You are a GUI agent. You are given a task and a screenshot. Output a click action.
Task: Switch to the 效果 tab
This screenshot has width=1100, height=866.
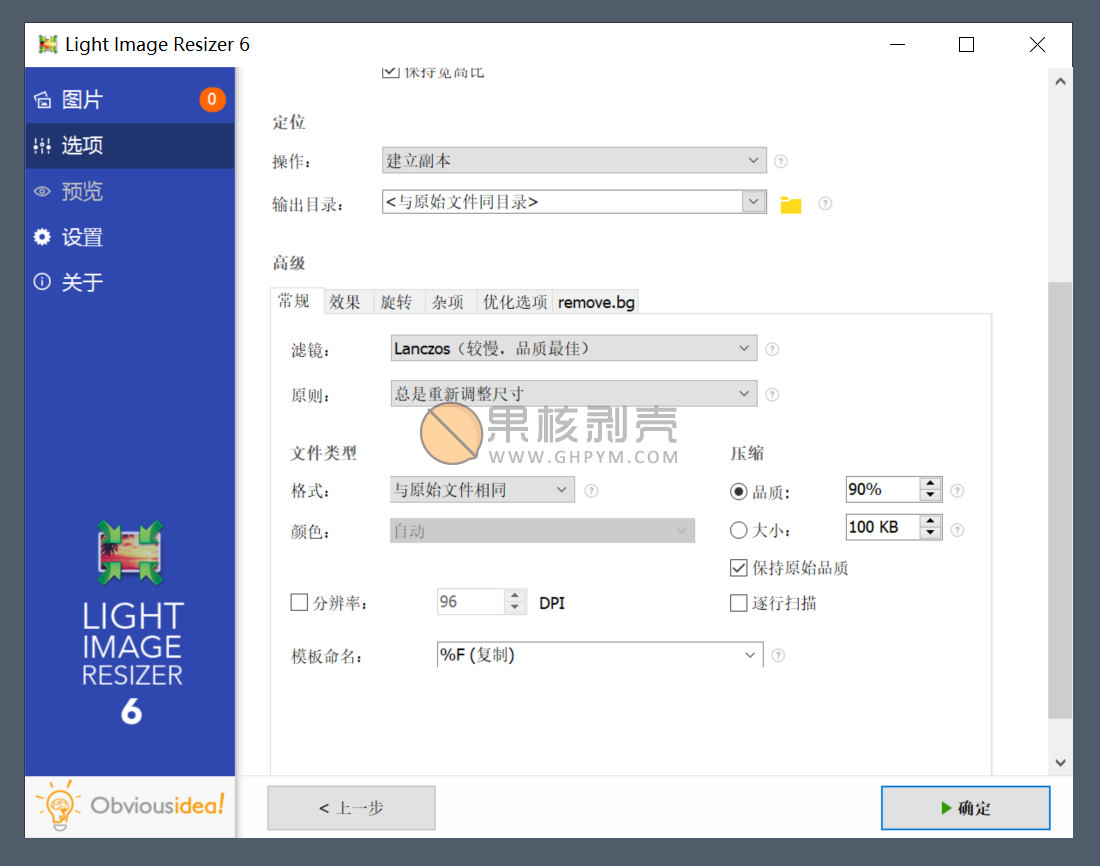coord(345,302)
